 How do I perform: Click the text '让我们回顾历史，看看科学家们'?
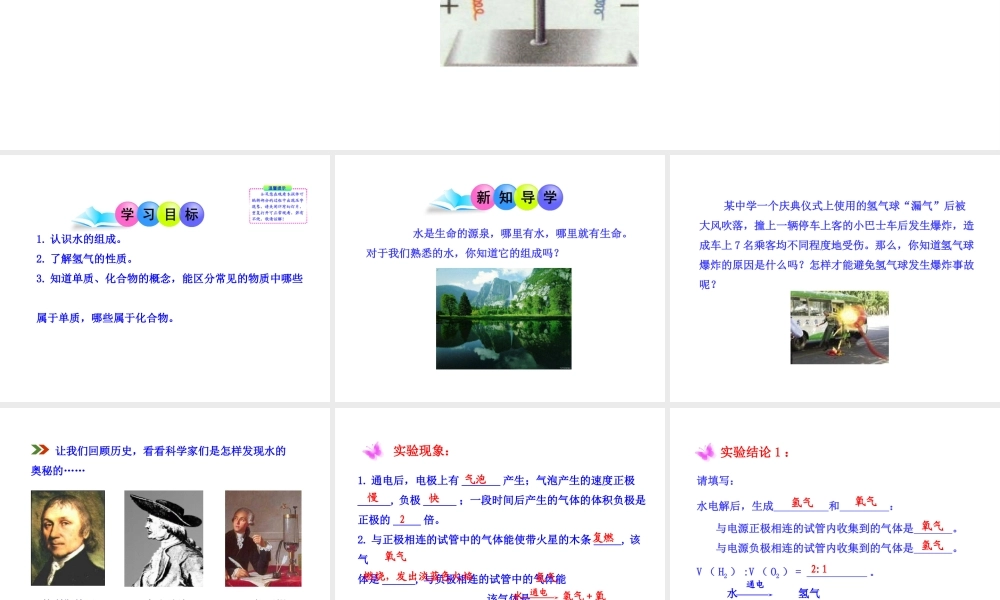tap(171, 451)
